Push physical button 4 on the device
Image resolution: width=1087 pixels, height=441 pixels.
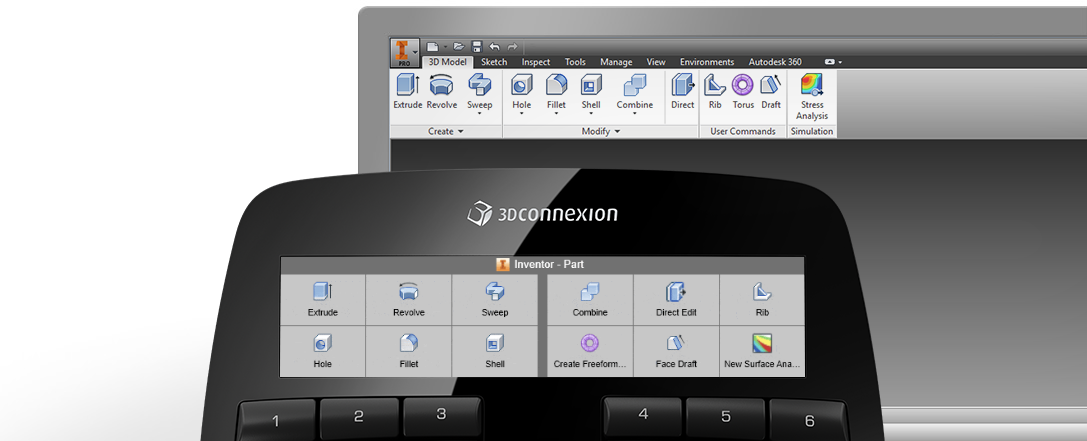click(x=643, y=415)
